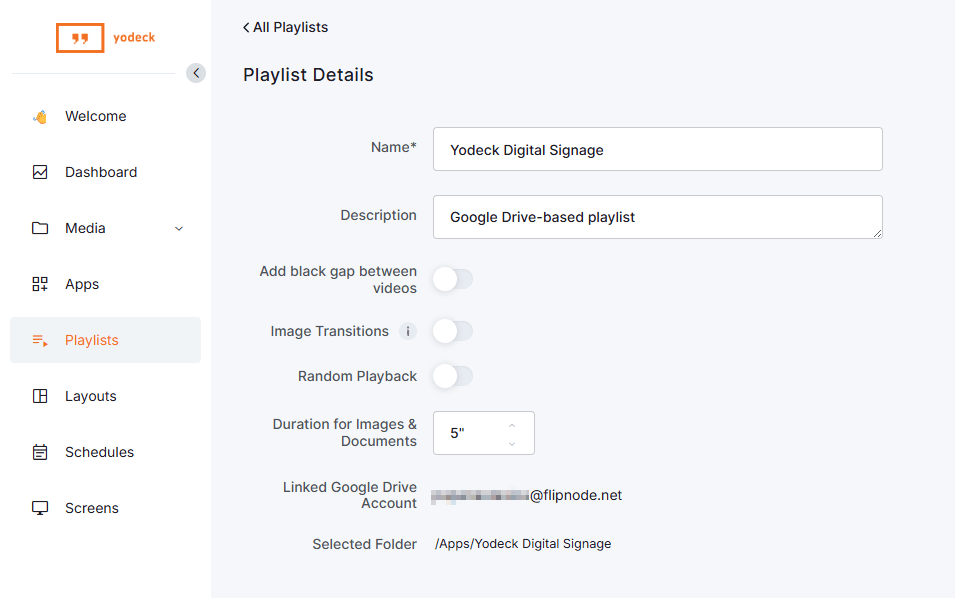The height and width of the screenshot is (598, 955).
Task: Collapse the sidebar with arrow button
Action: 196,73
